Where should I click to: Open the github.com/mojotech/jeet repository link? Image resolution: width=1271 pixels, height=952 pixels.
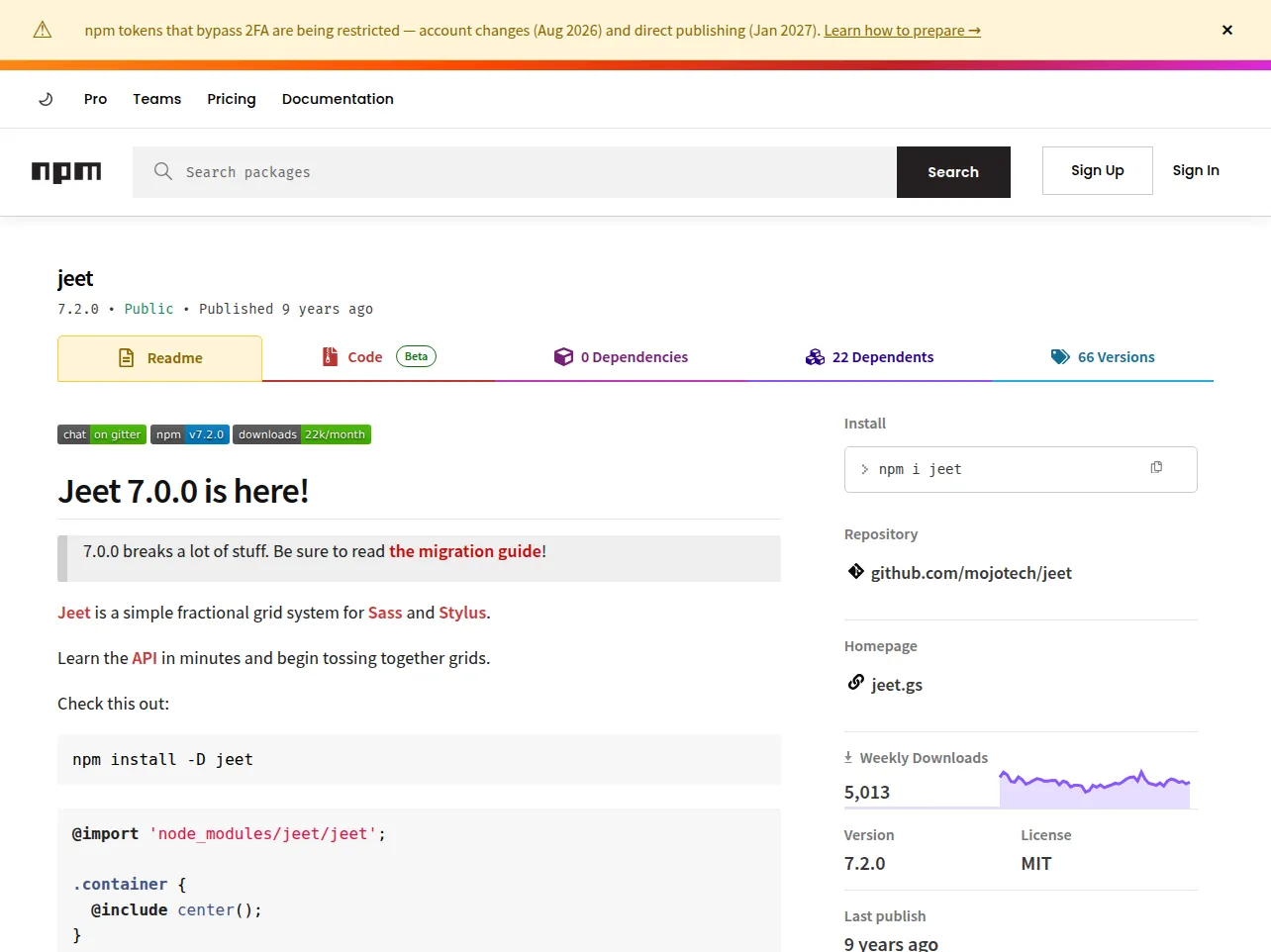(971, 573)
